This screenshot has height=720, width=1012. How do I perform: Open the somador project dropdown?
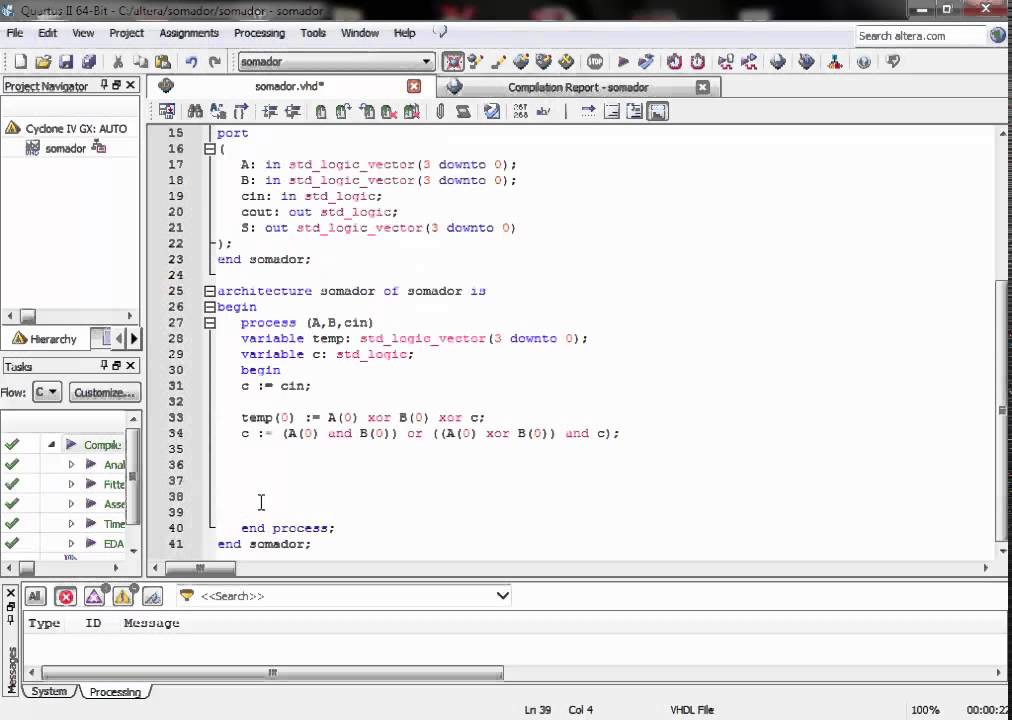[426, 62]
